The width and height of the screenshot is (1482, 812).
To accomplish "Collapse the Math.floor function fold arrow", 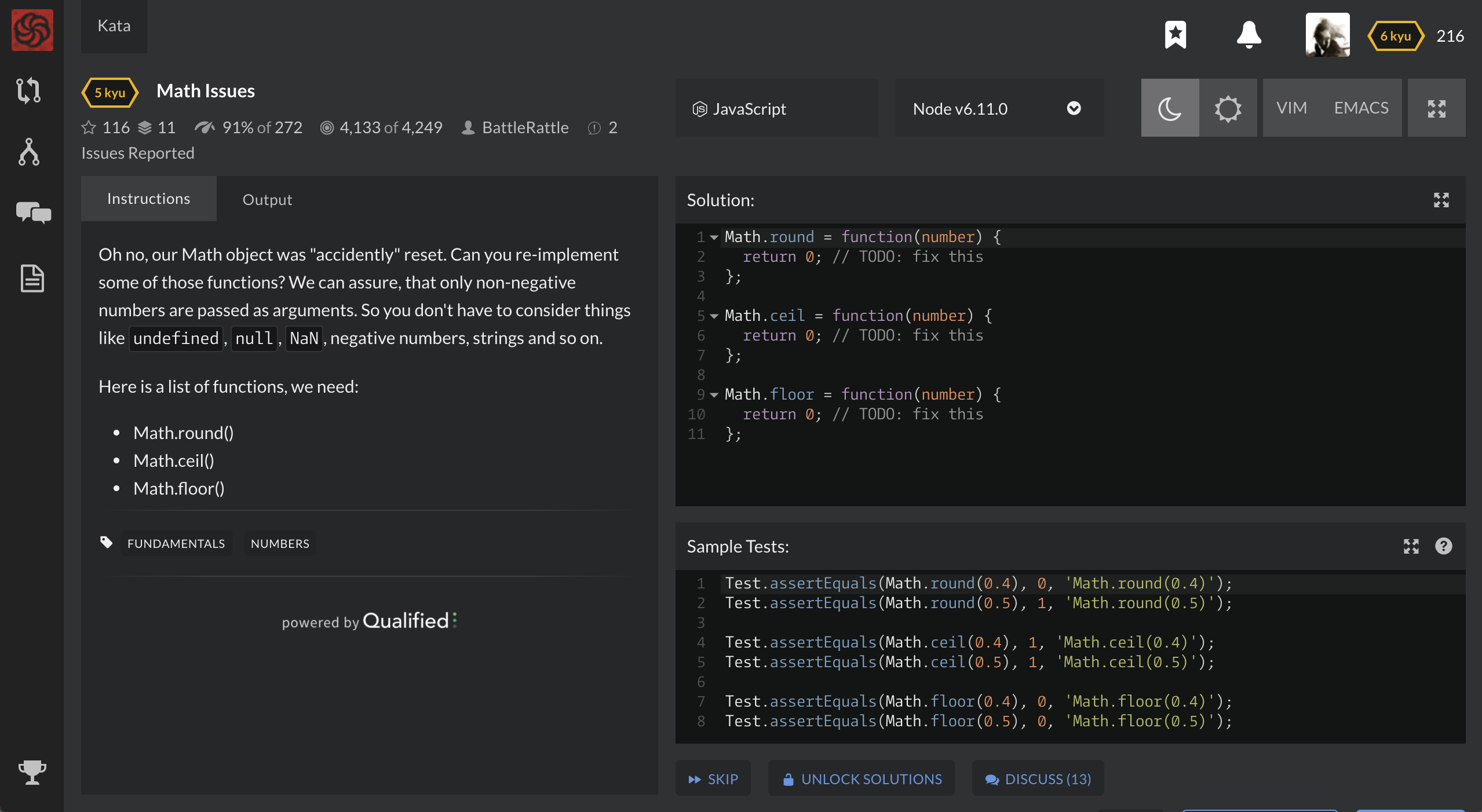I will coord(714,395).
